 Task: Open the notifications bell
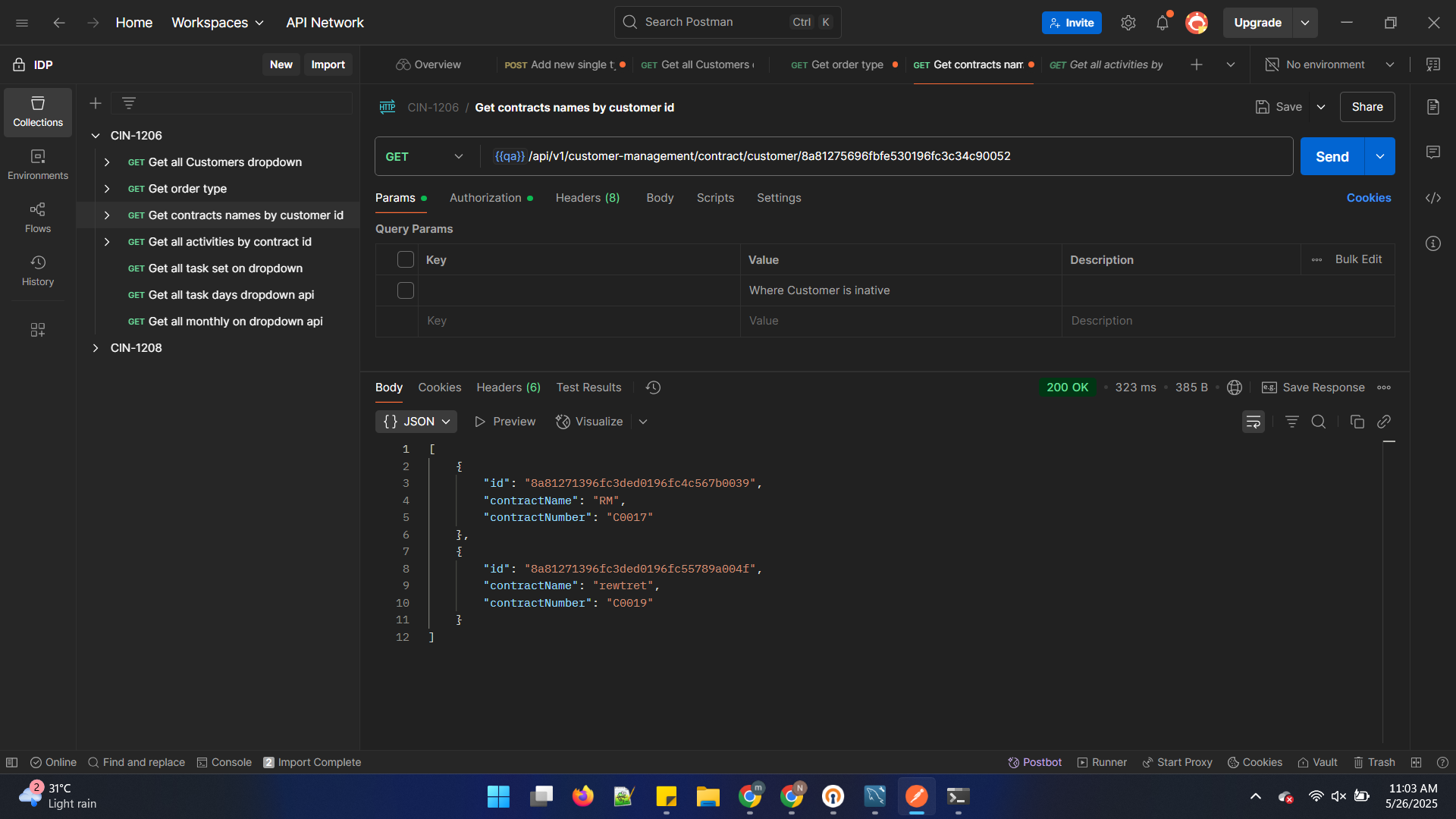tap(1163, 23)
